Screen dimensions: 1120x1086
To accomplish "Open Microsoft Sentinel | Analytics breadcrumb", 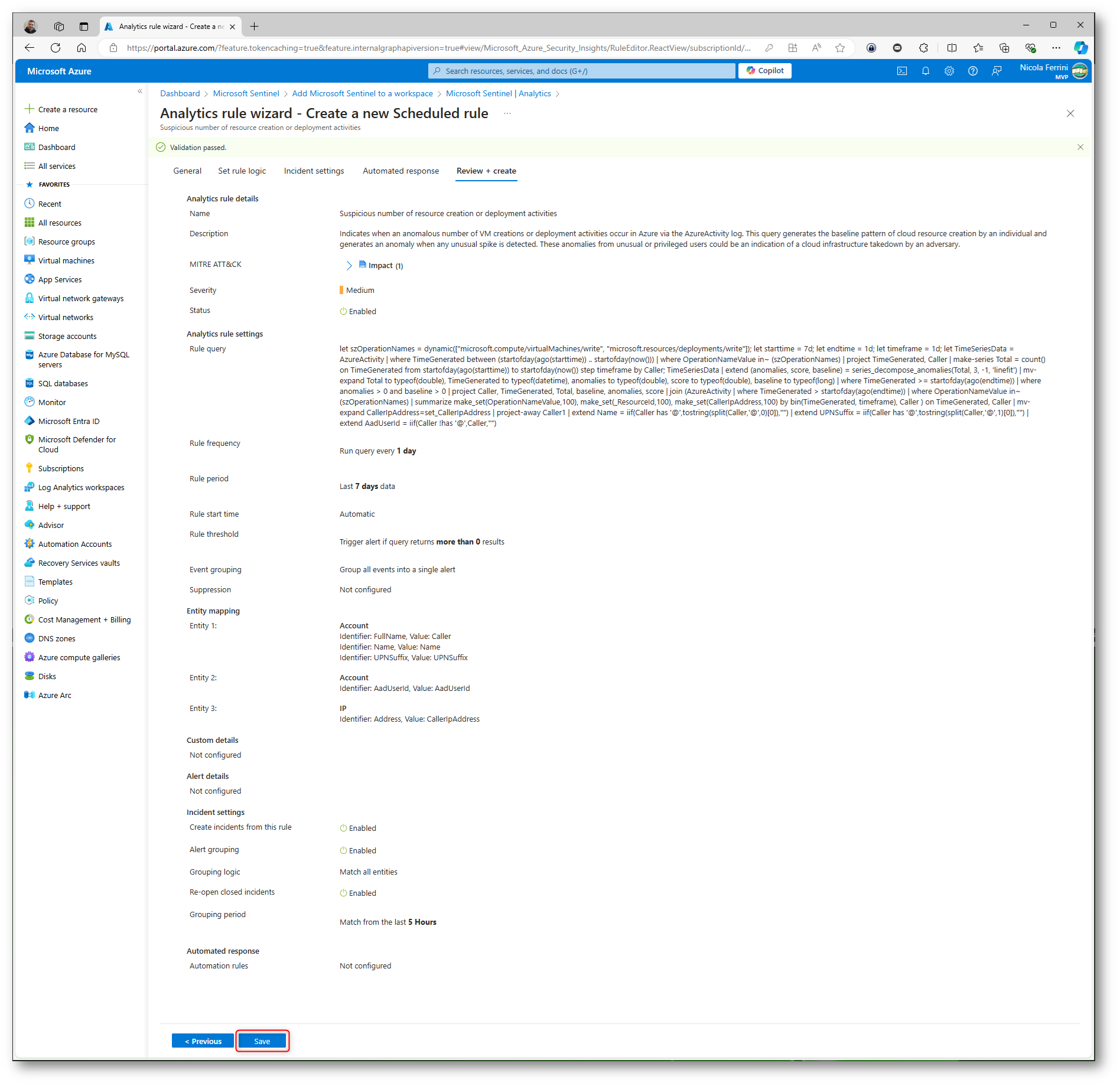I will pos(499,93).
